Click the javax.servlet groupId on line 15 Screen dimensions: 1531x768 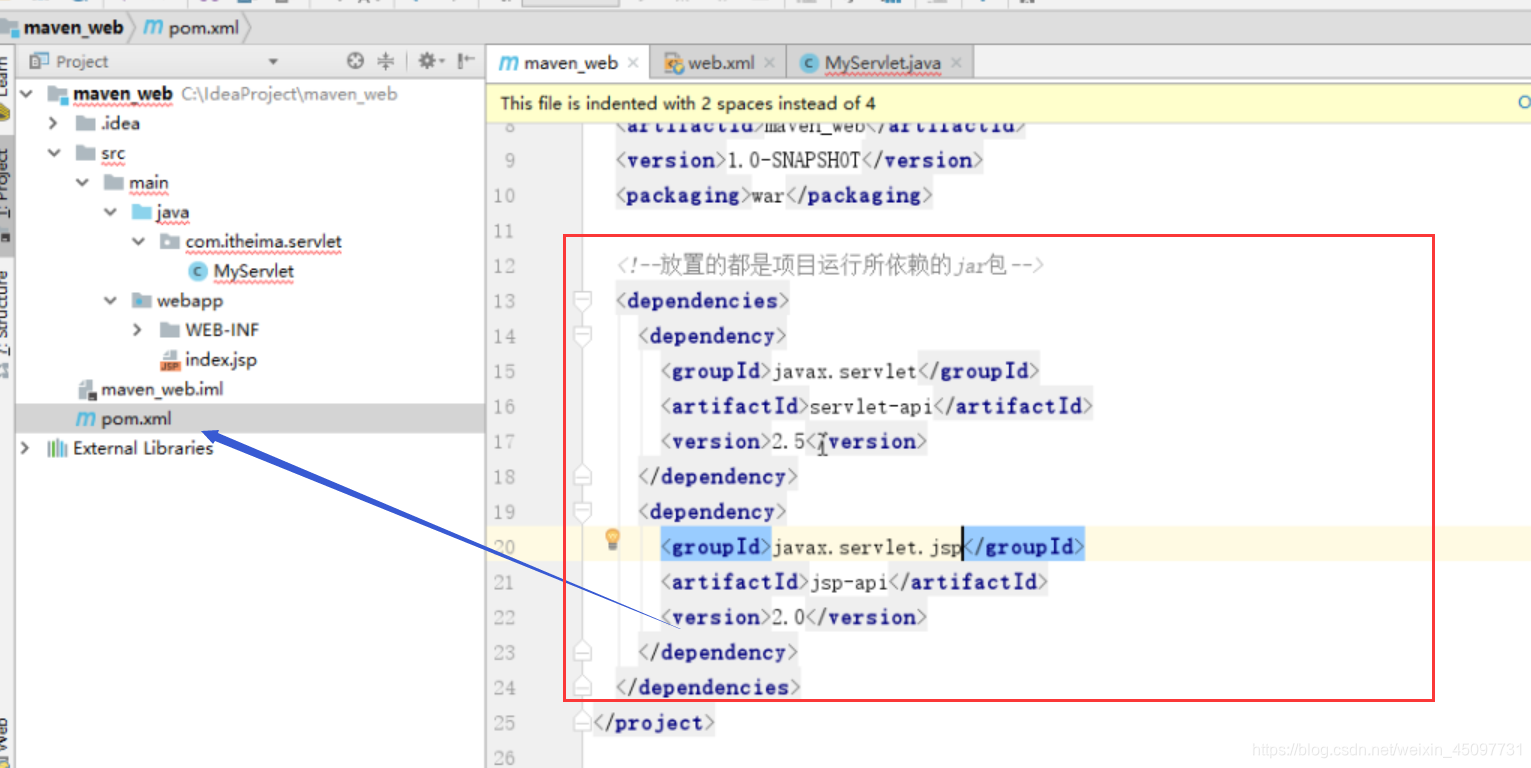(x=844, y=371)
